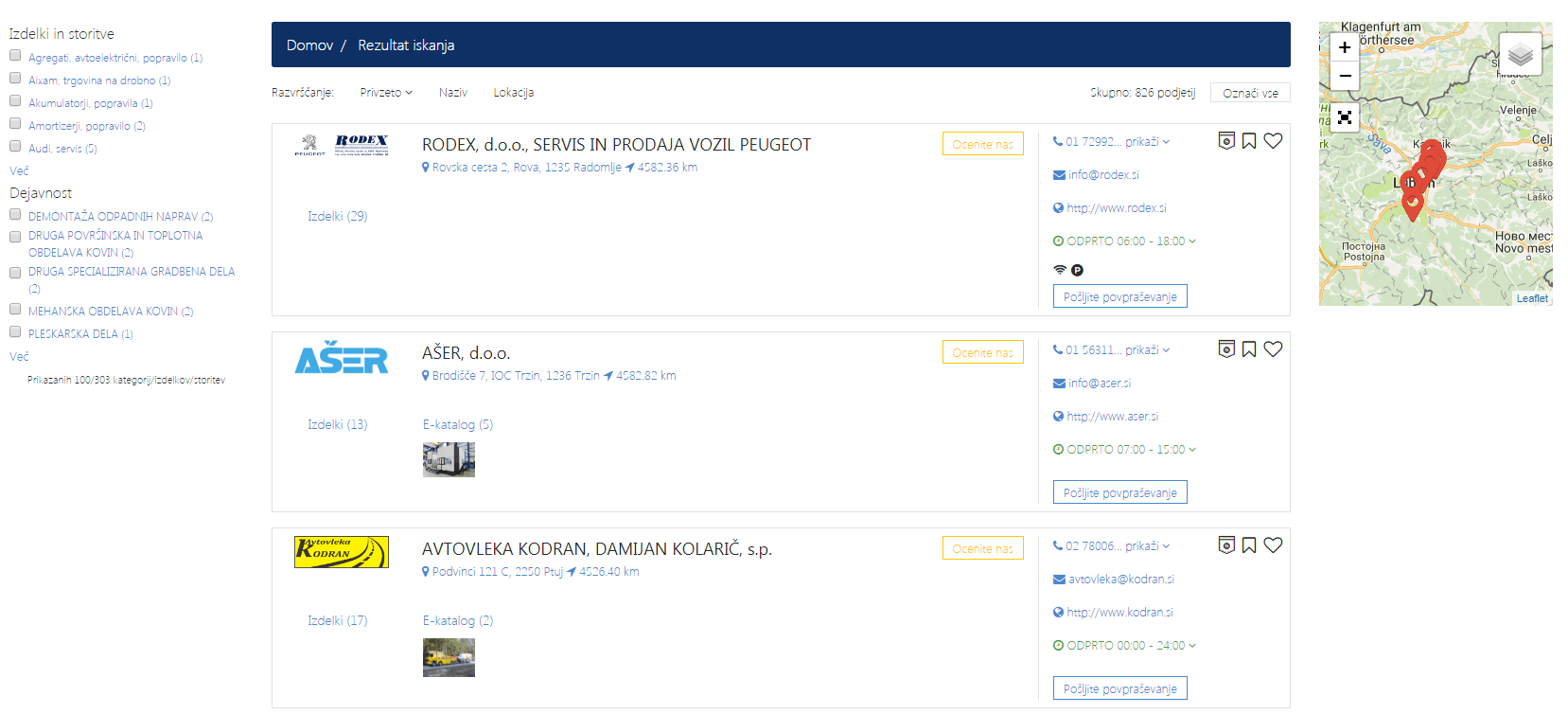Open the Privzeto sorting dropdown

point(386,93)
